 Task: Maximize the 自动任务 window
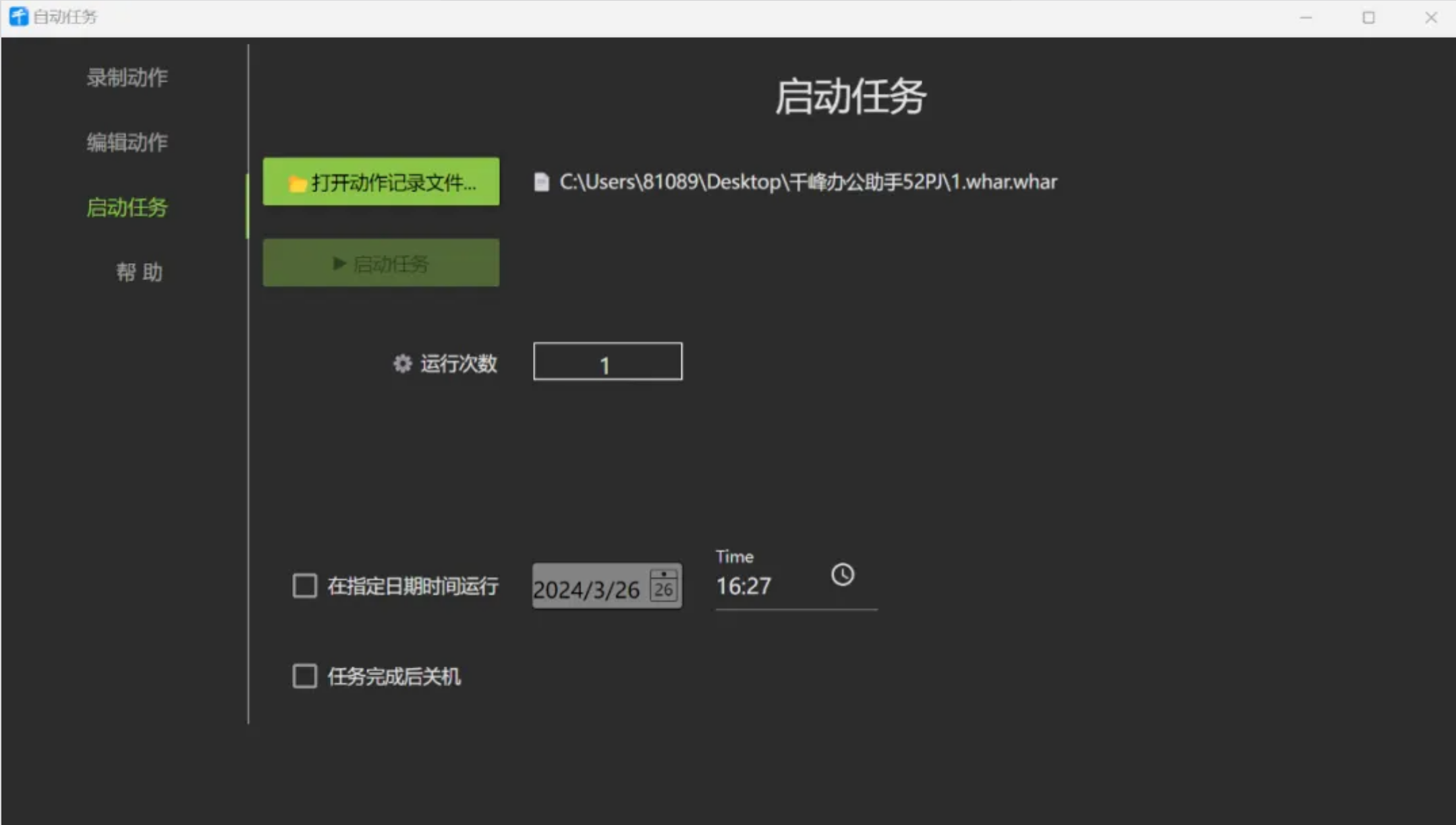(x=1368, y=18)
